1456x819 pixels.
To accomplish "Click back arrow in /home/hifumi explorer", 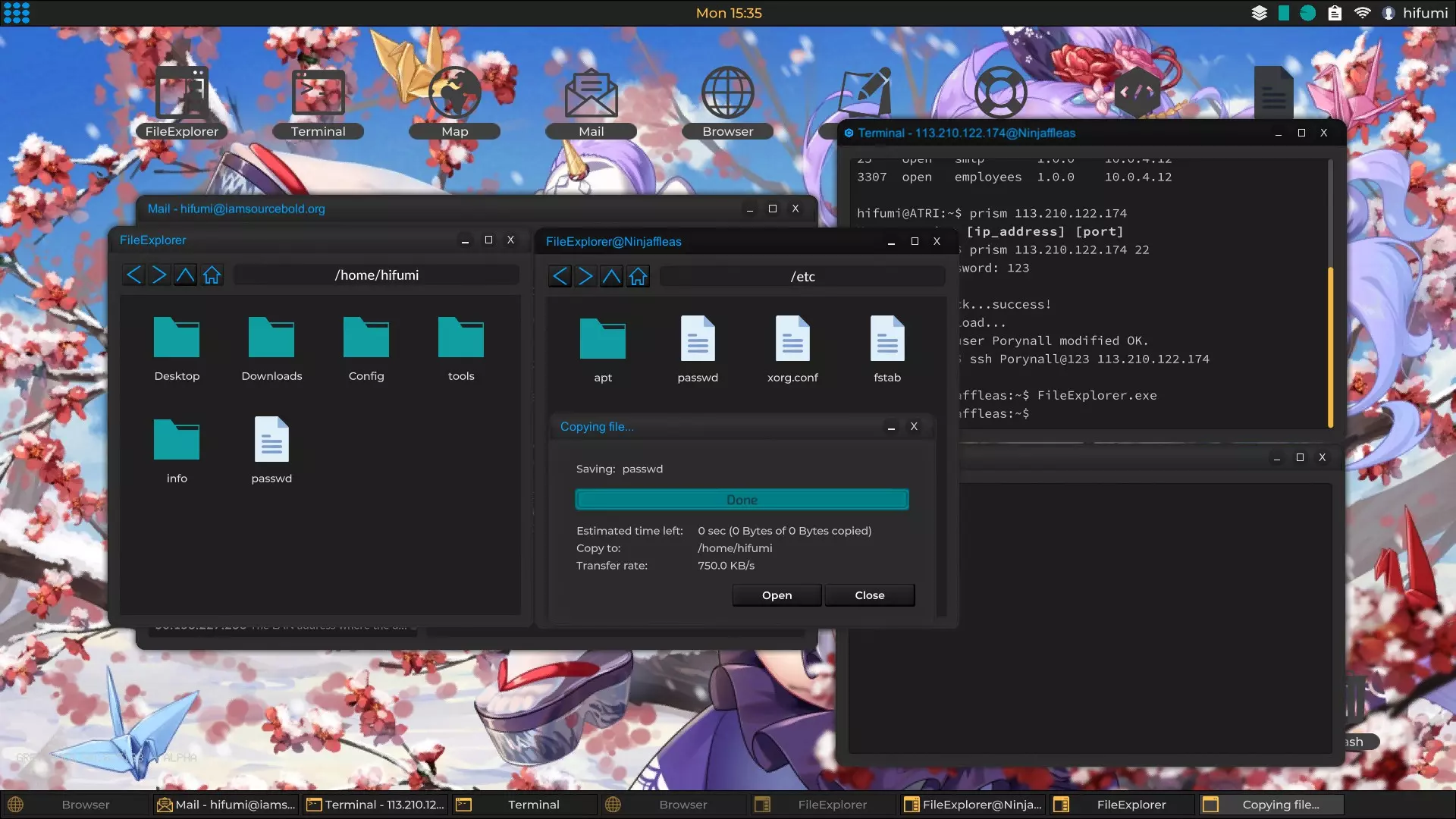I will (133, 275).
